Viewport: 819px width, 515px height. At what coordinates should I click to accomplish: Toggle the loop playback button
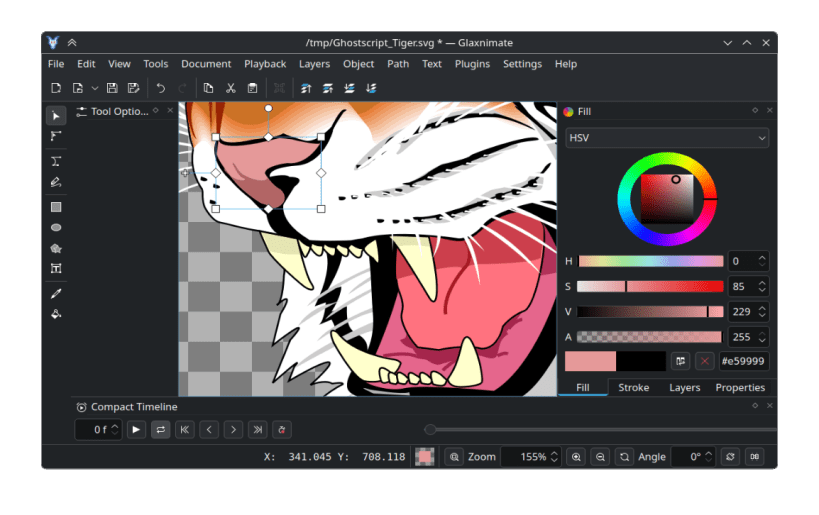[x=160, y=430]
